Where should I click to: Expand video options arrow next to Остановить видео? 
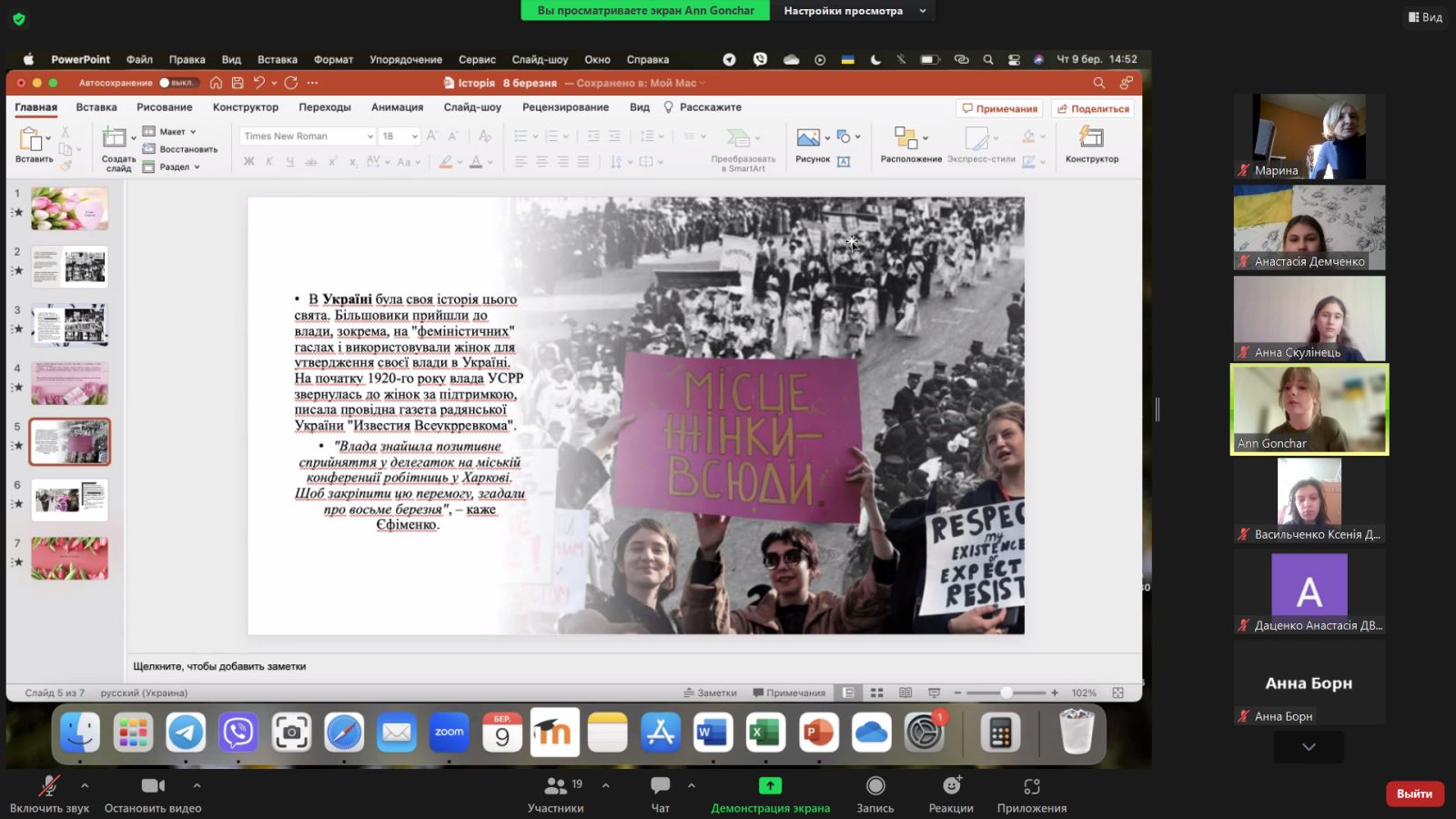coord(197,785)
